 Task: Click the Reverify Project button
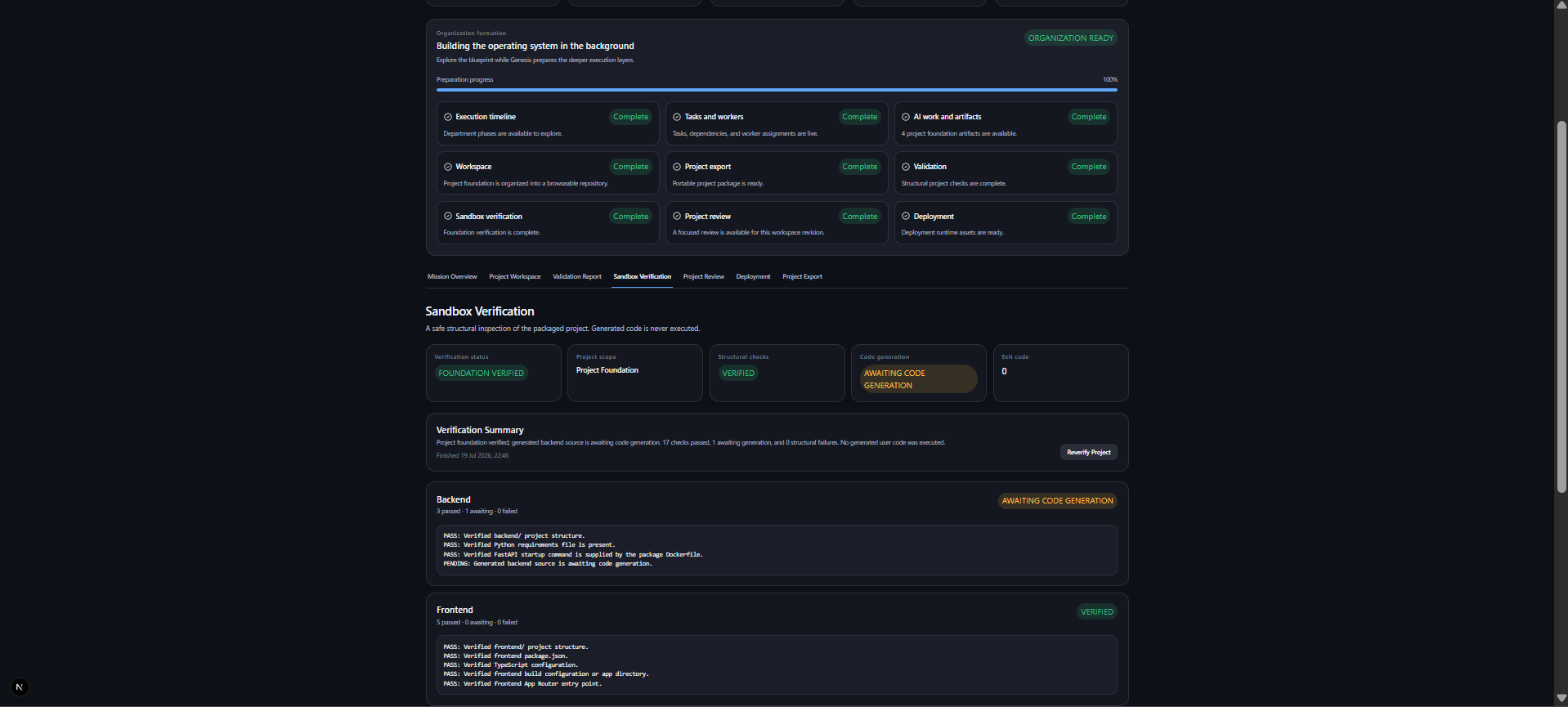click(1089, 452)
